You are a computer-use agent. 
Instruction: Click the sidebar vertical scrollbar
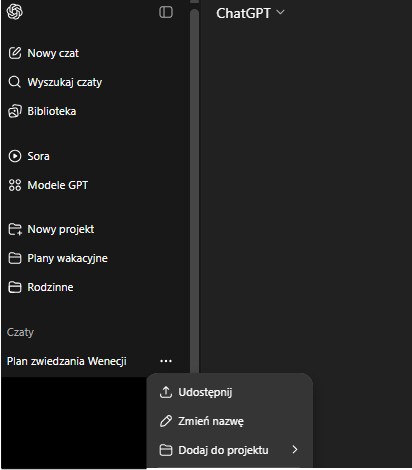tap(194, 190)
